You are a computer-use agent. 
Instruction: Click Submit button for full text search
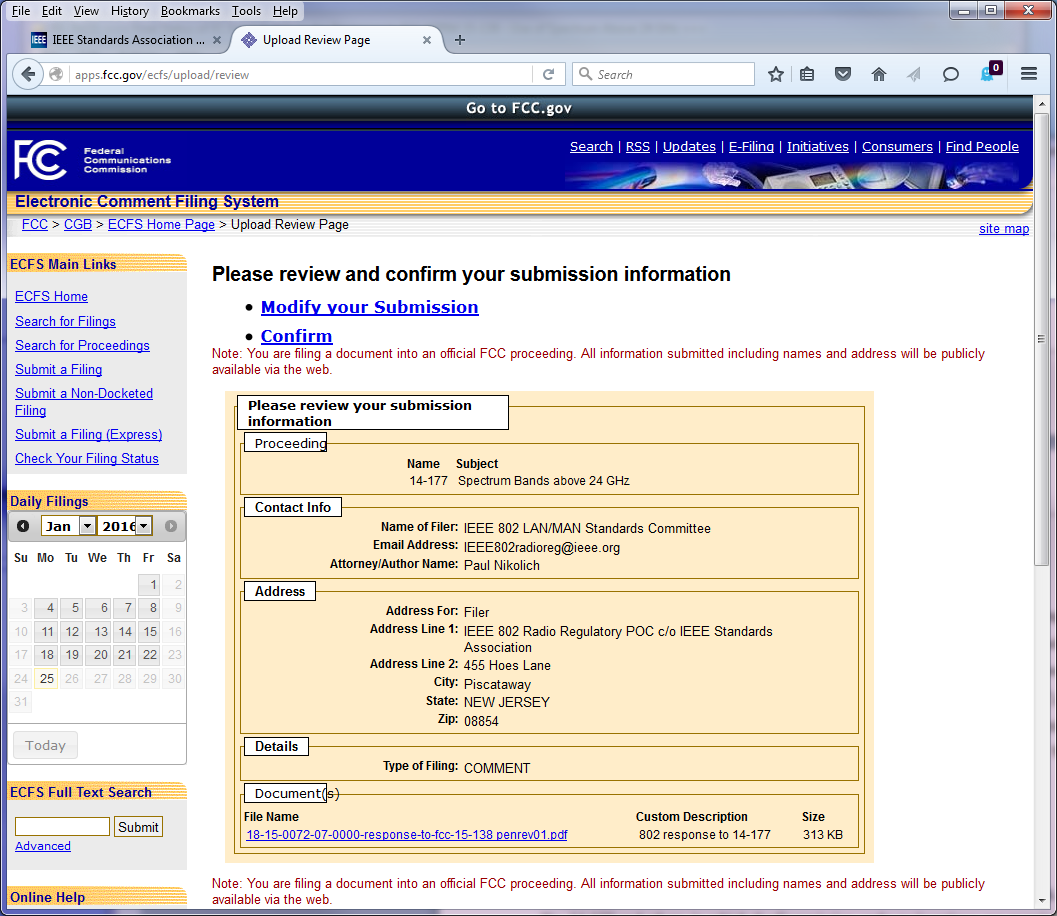pos(138,827)
